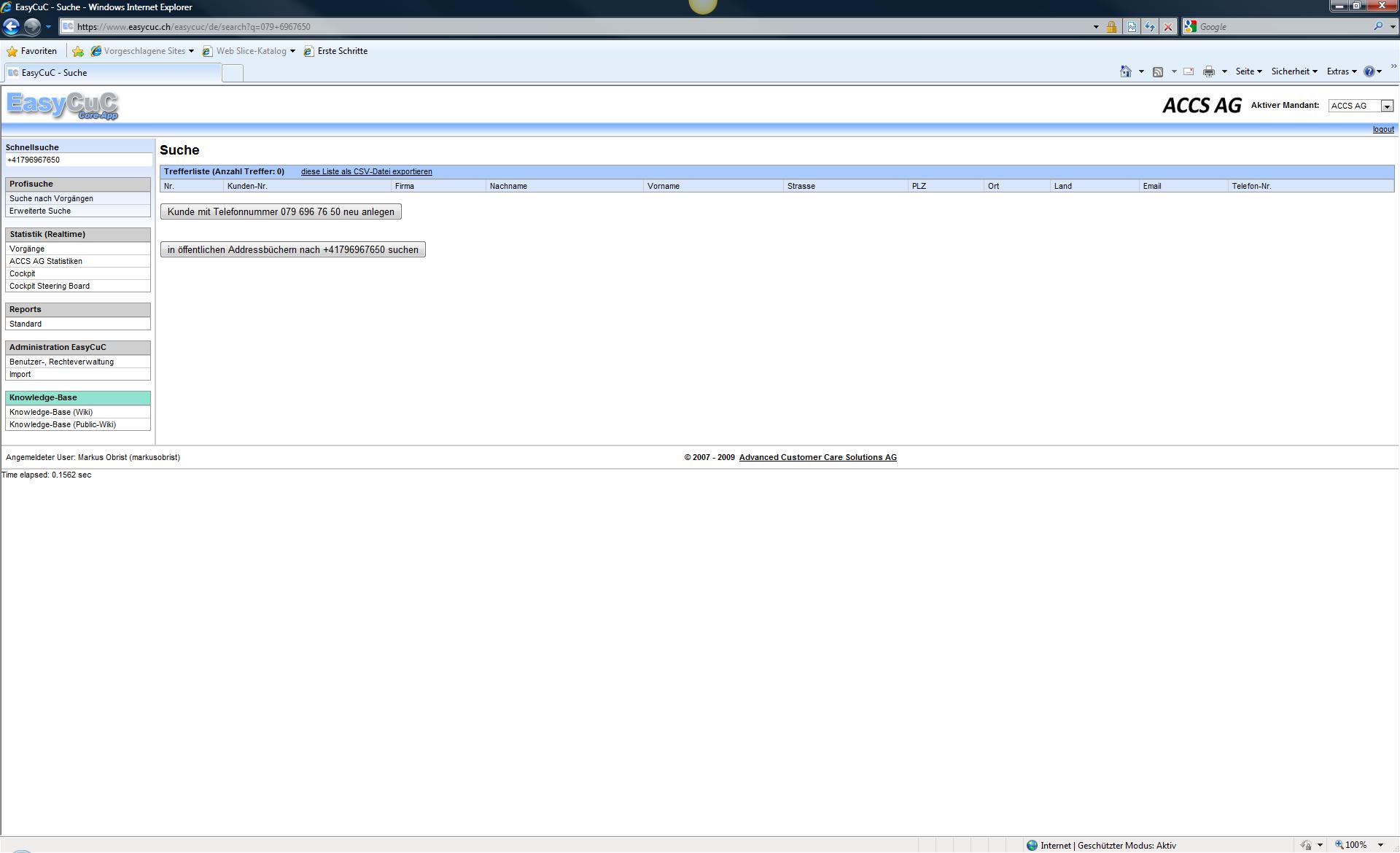1400x853 pixels.
Task: Refresh the page with the reload icon
Action: pos(1150,27)
